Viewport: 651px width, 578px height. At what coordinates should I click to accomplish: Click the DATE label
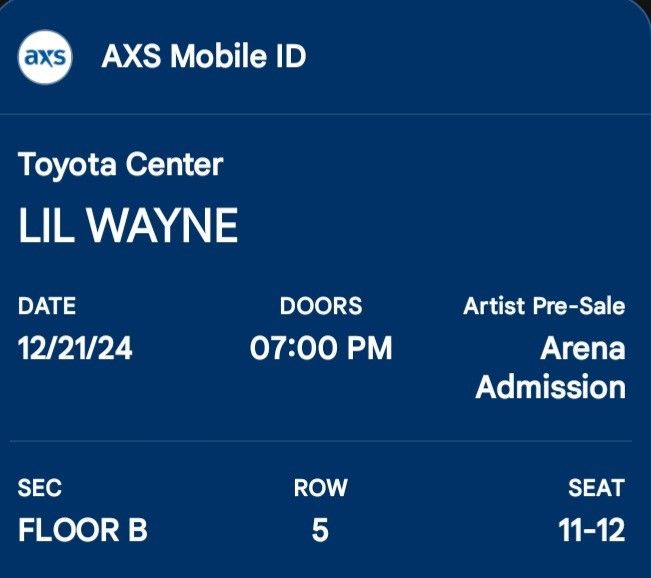(x=46, y=307)
